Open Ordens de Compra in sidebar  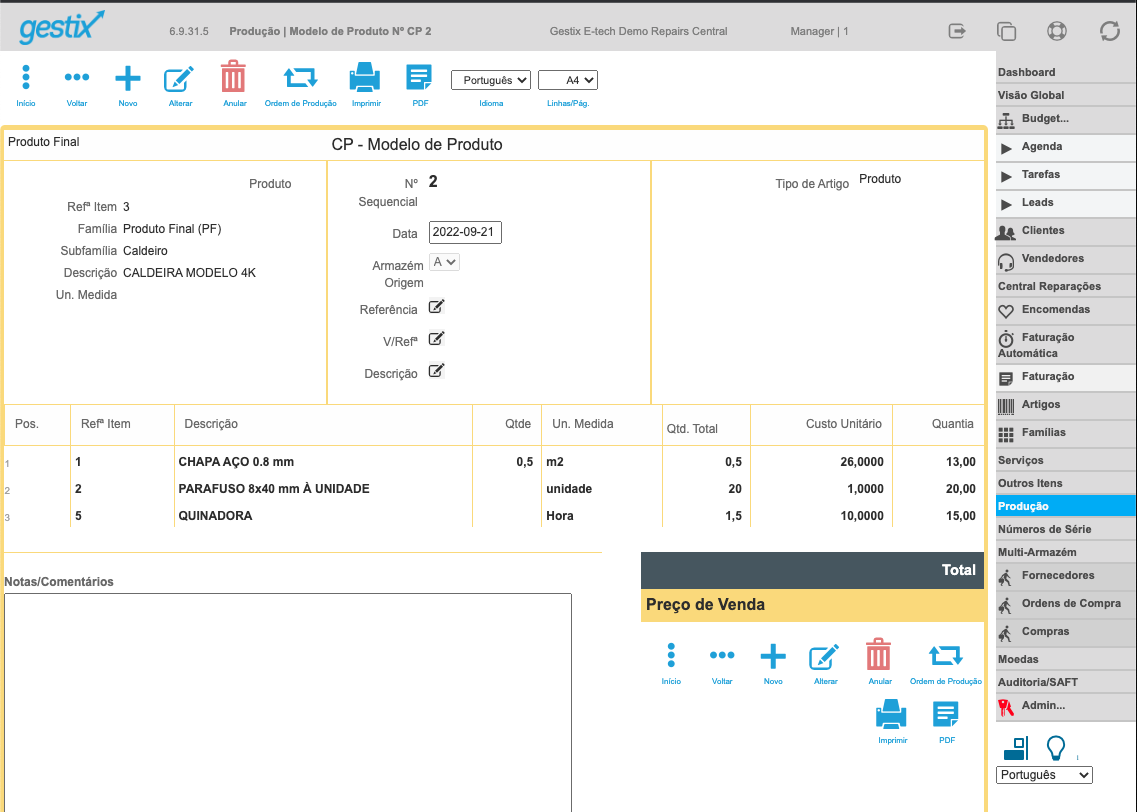tap(1065, 604)
